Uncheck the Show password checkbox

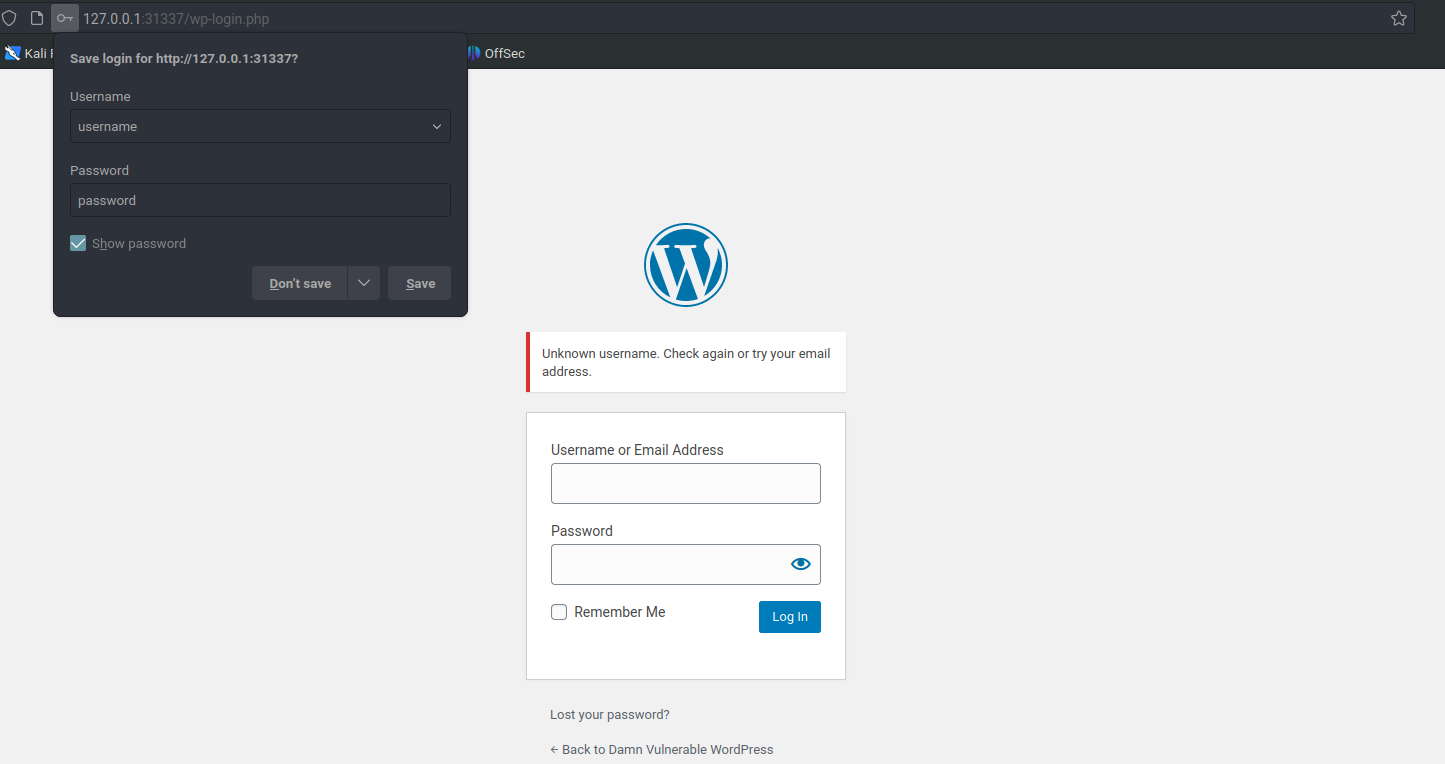coord(78,243)
